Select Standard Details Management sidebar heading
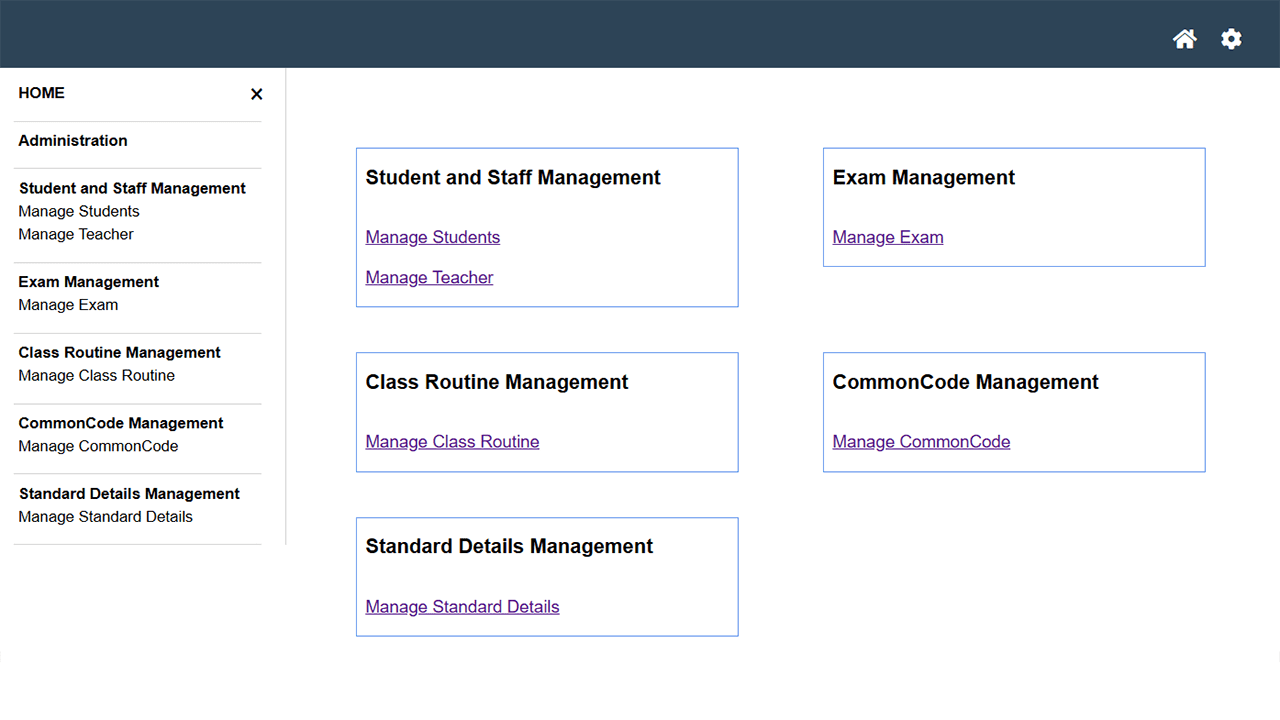This screenshot has width=1280, height=720. tap(130, 494)
